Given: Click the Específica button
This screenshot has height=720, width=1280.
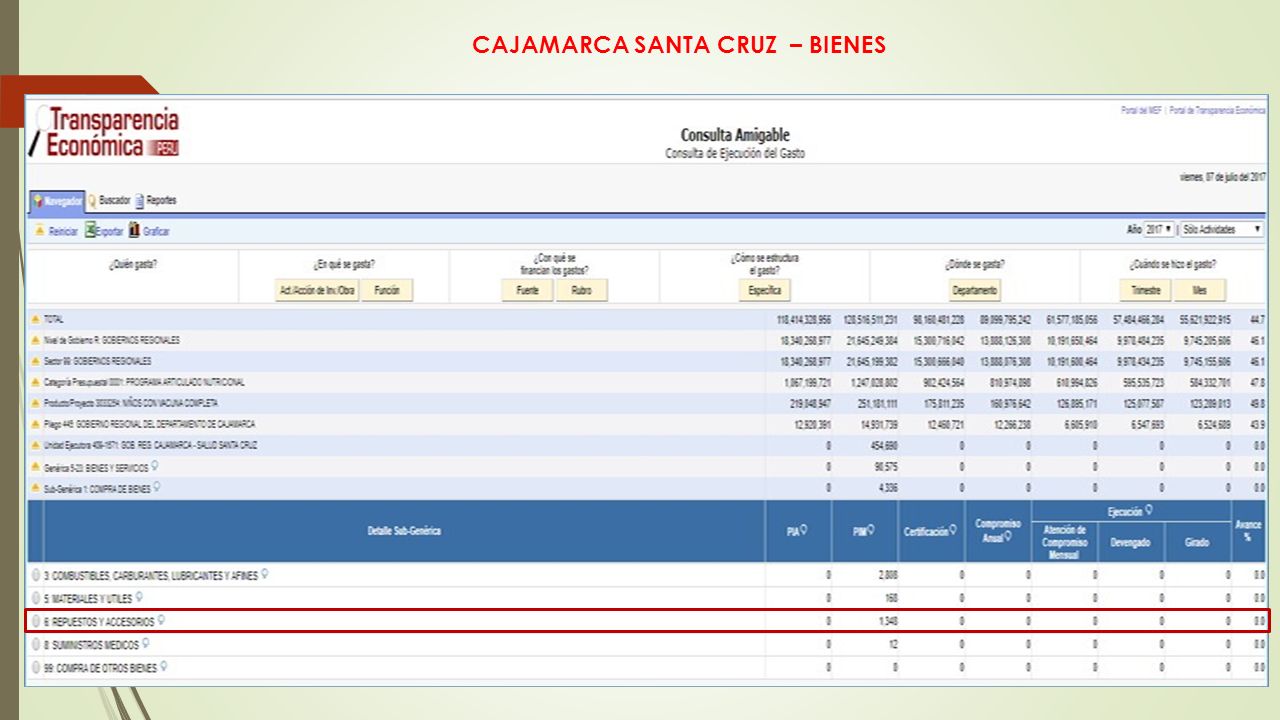Looking at the screenshot, I should (764, 290).
